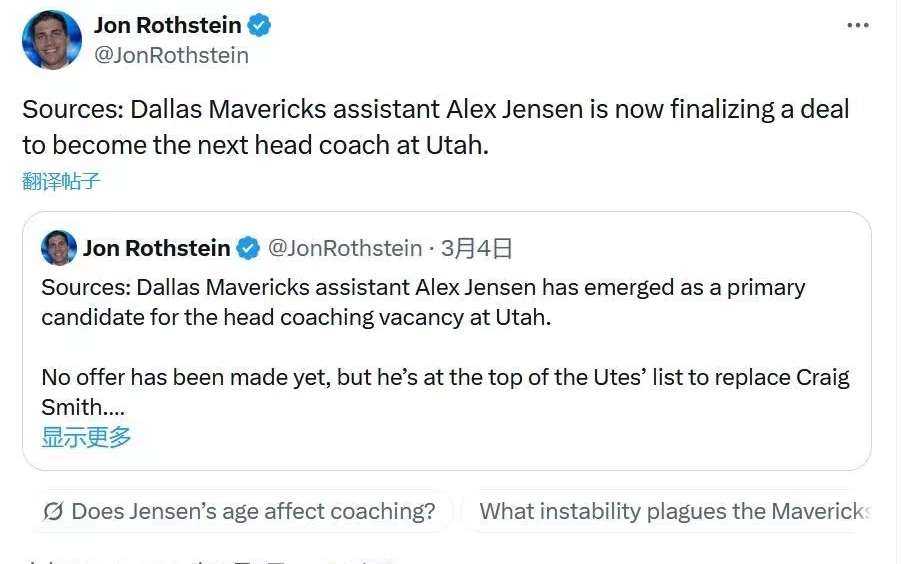Click the @JonRothstein handle in the quoted post
902x564 pixels.
click(345, 248)
